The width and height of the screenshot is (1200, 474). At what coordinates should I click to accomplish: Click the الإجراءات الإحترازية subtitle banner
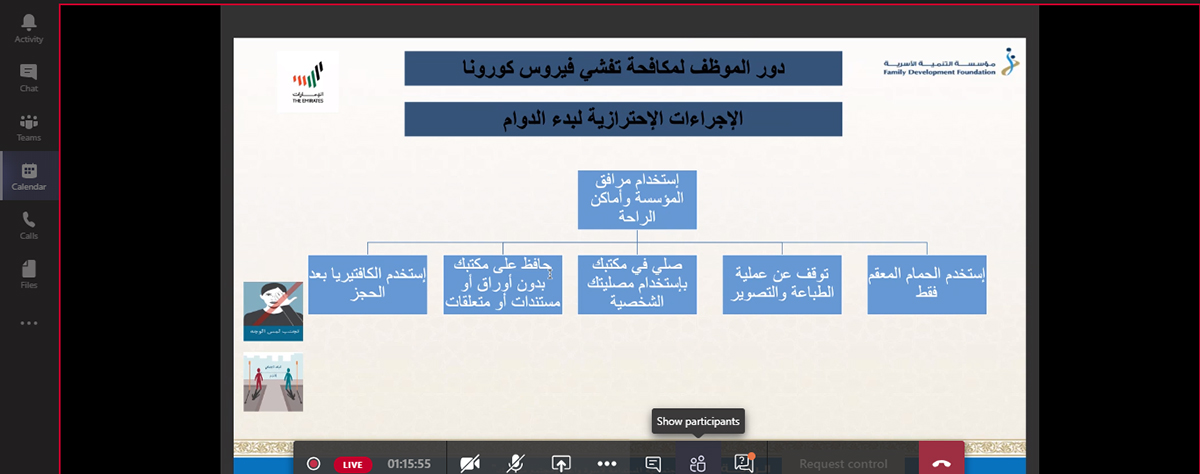tap(623, 119)
